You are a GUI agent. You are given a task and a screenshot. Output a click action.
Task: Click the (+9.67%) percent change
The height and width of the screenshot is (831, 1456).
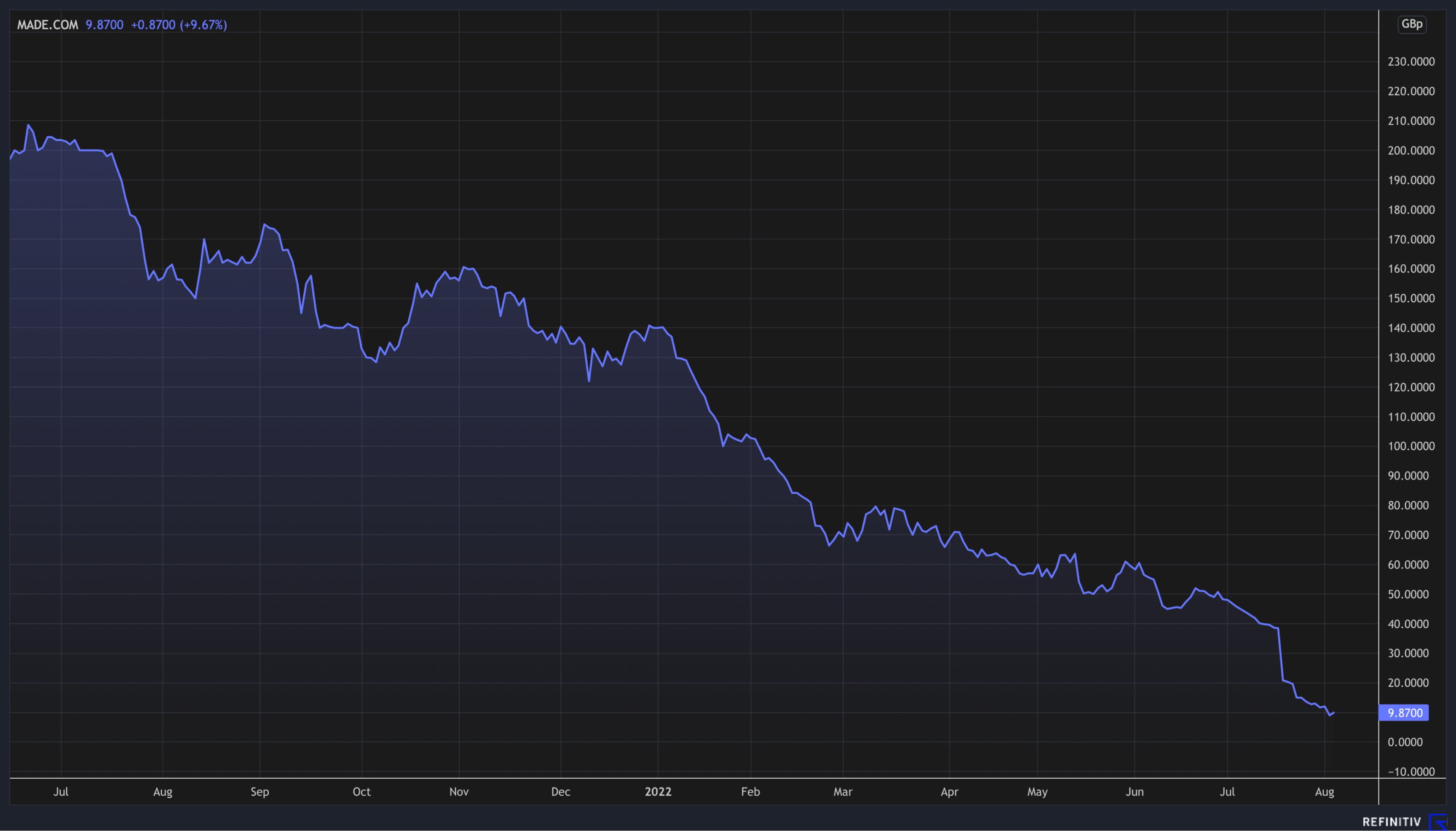point(203,24)
